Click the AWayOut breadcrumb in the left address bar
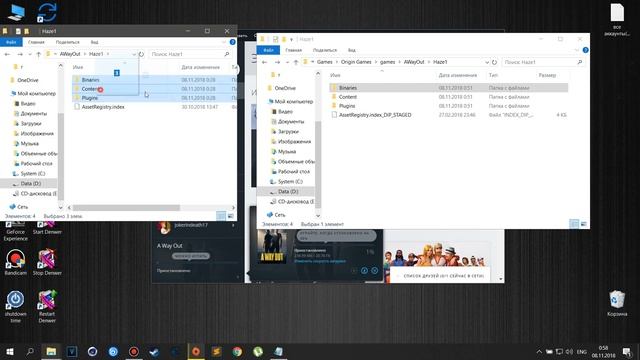The image size is (640, 360). (x=70, y=54)
